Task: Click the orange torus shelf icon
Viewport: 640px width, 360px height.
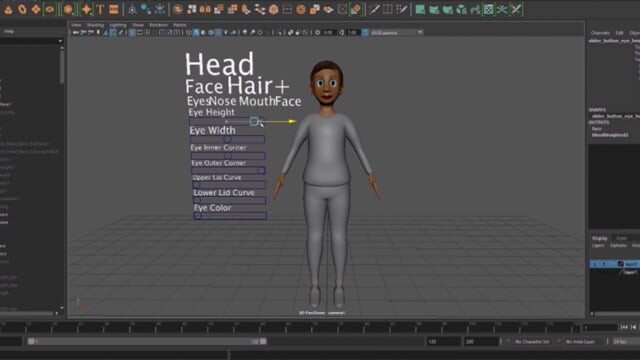Action: coord(22,9)
